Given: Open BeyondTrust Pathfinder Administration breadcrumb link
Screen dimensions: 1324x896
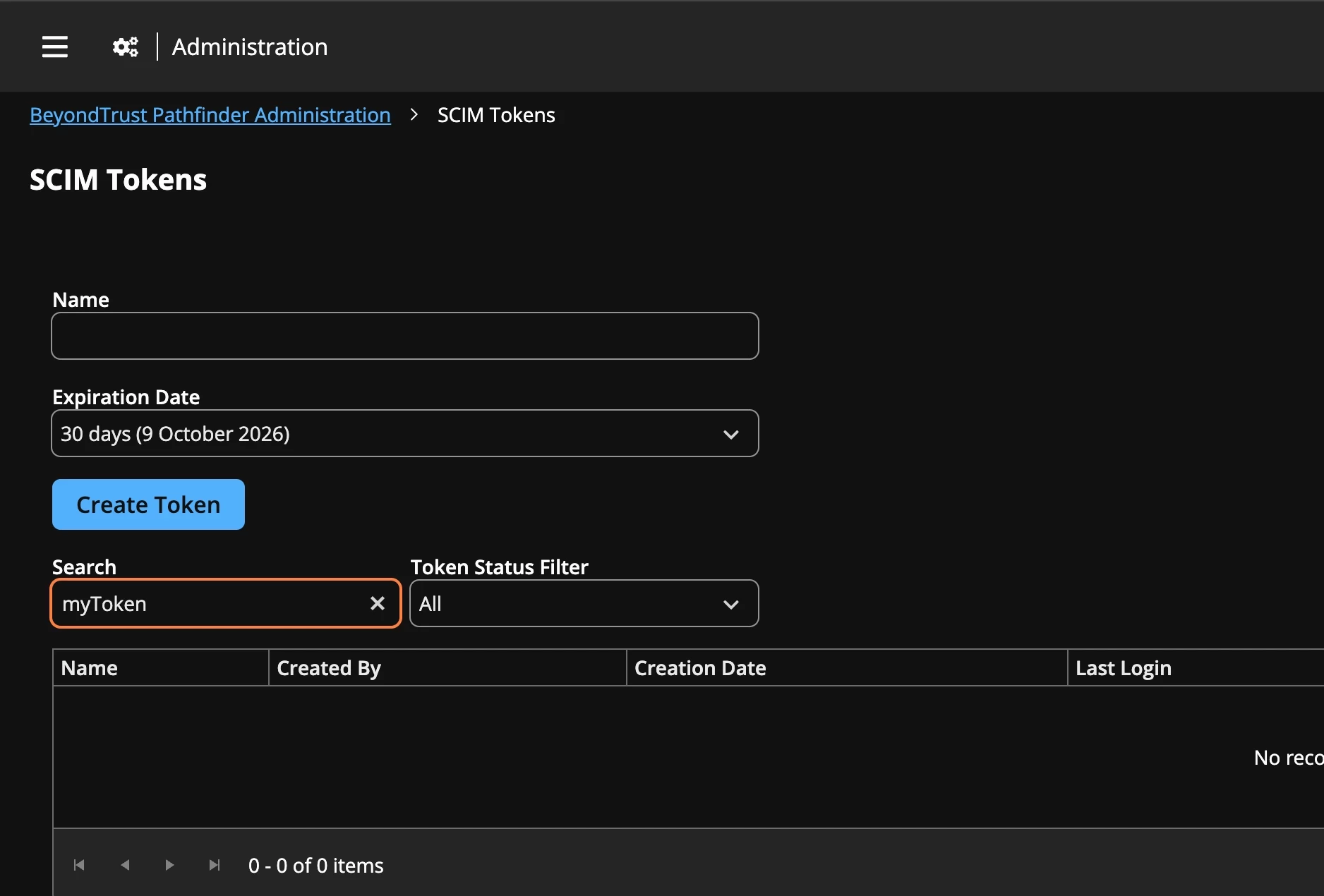Looking at the screenshot, I should click(210, 115).
